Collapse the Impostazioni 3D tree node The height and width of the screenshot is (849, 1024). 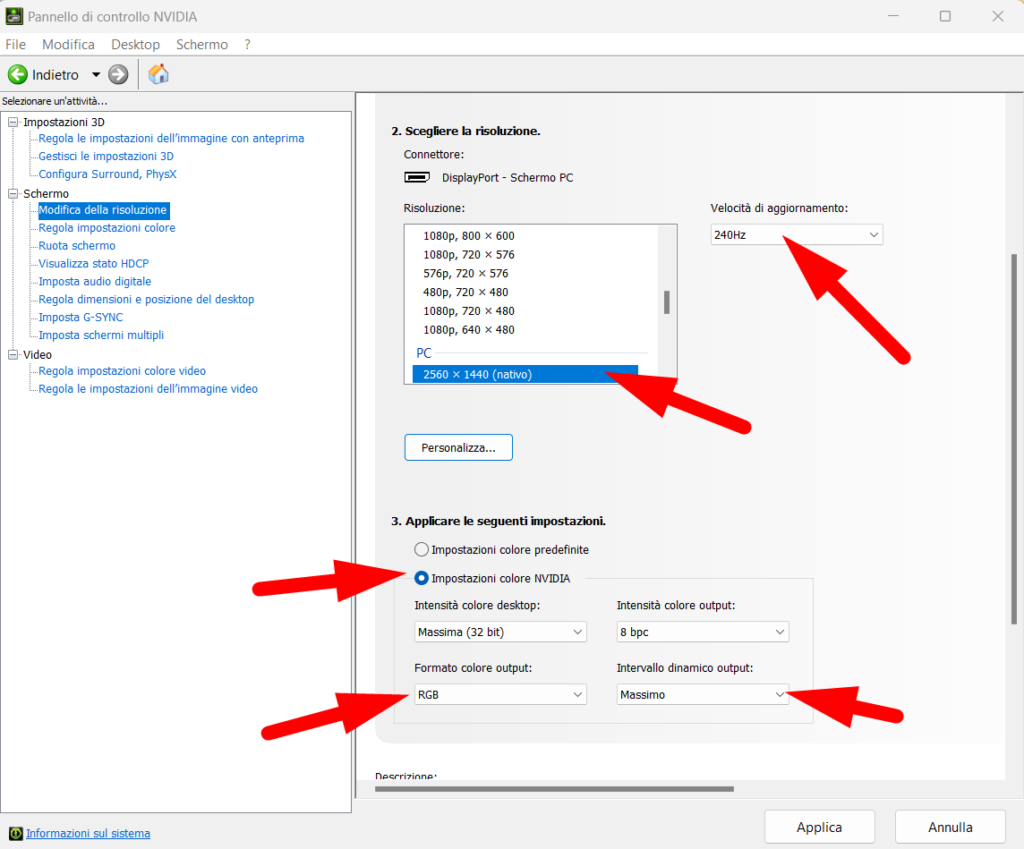(13, 122)
